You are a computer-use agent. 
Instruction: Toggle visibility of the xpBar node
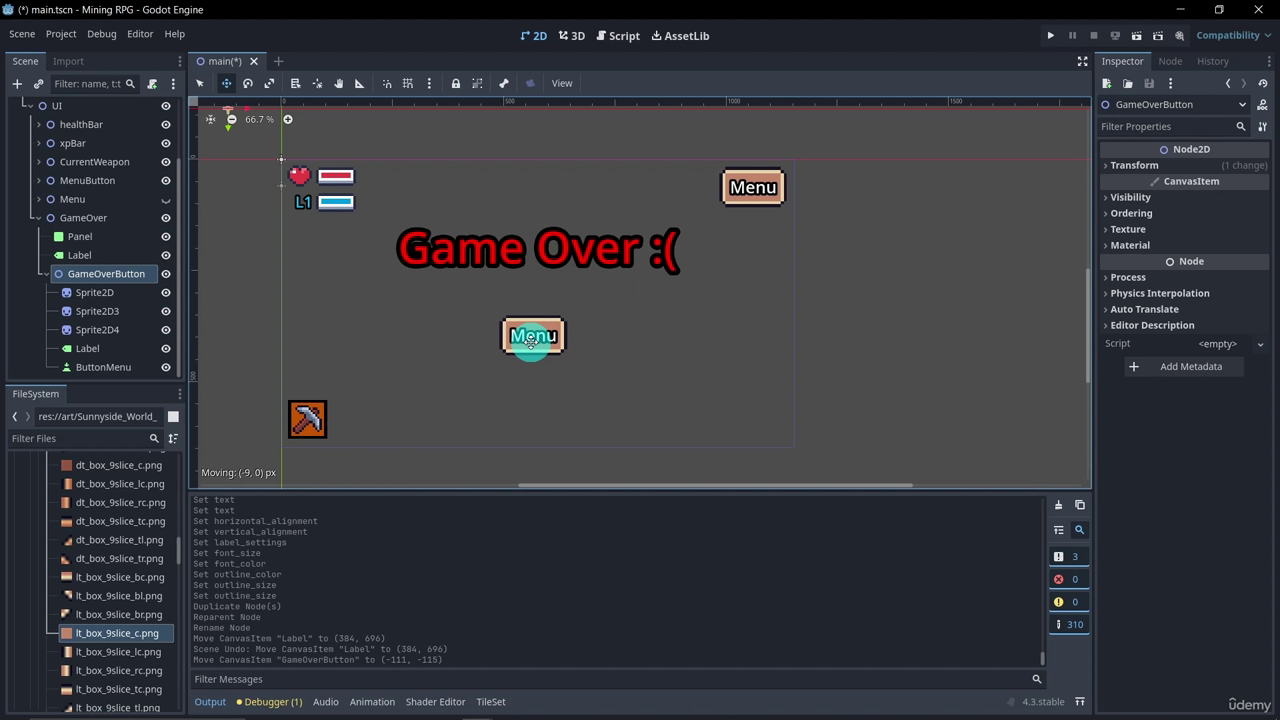pos(166,143)
